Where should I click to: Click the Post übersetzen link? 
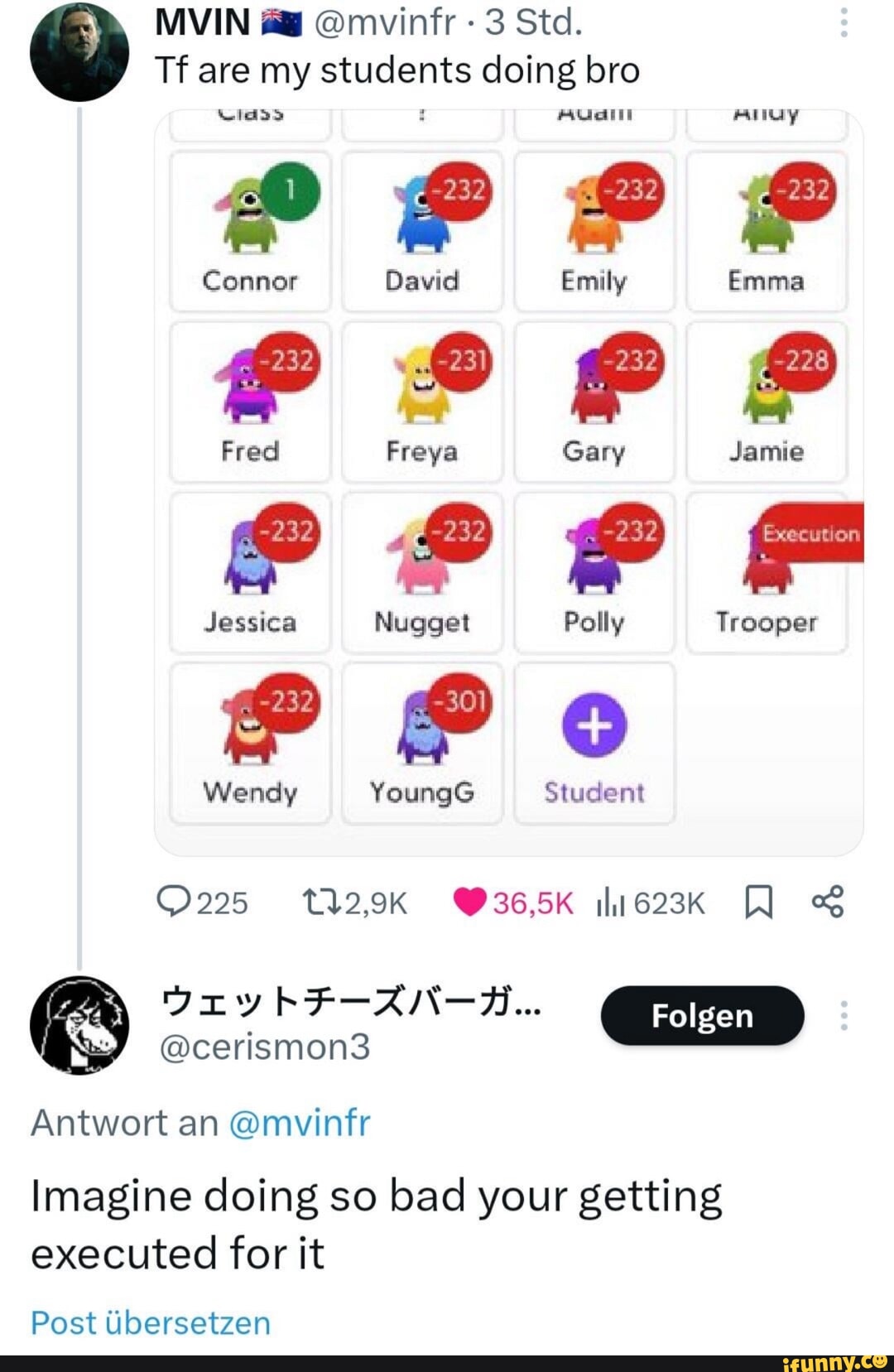point(151,1322)
